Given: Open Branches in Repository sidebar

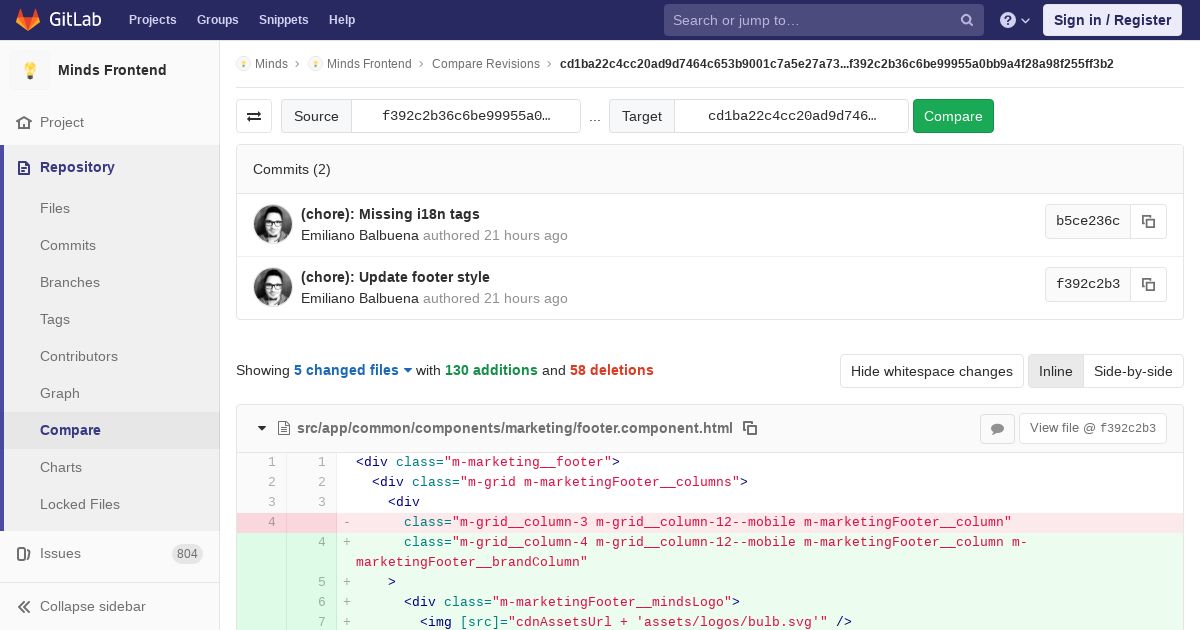Looking at the screenshot, I should tap(70, 282).
